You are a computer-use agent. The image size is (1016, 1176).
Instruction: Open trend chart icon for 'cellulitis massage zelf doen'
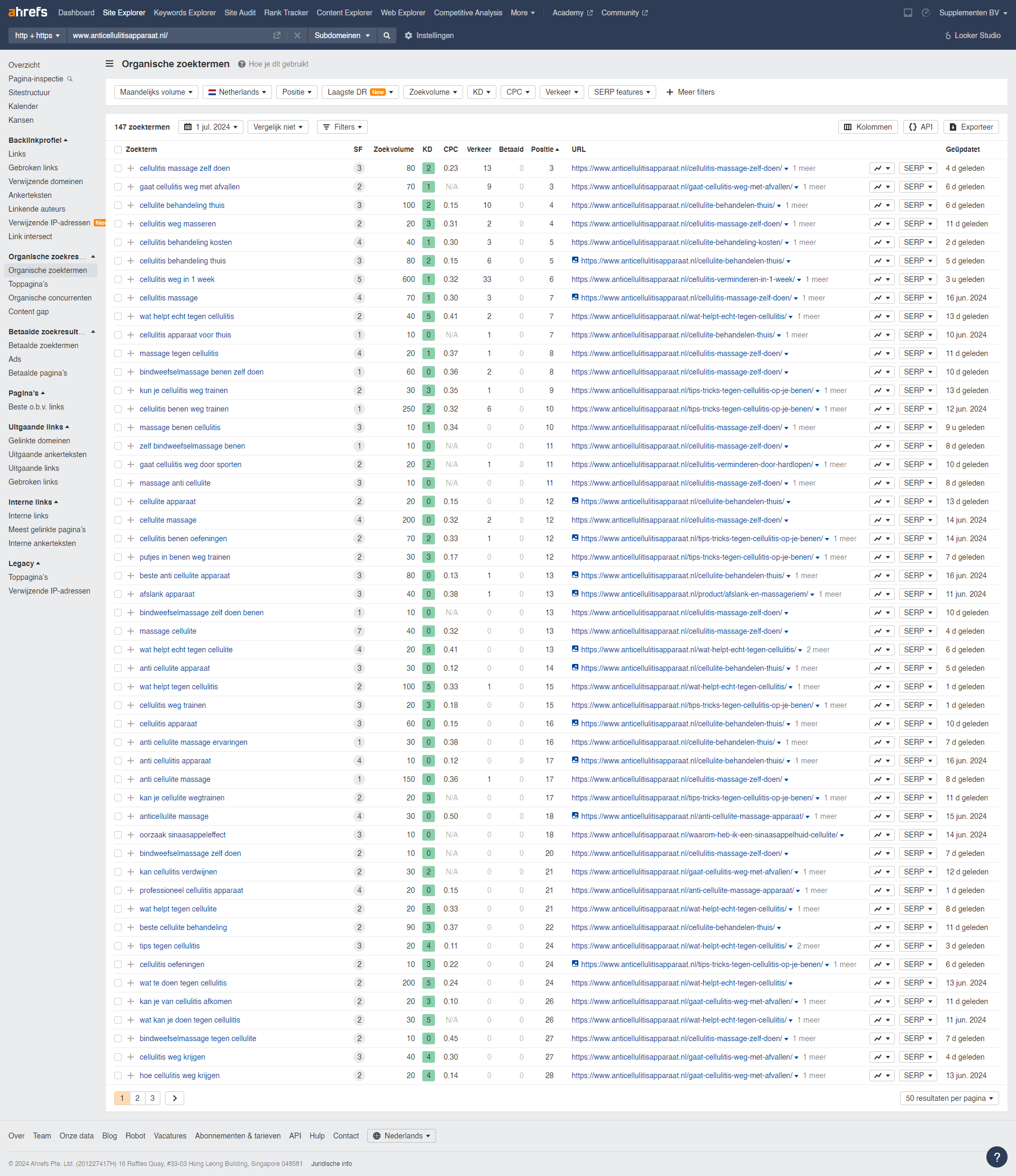click(882, 168)
